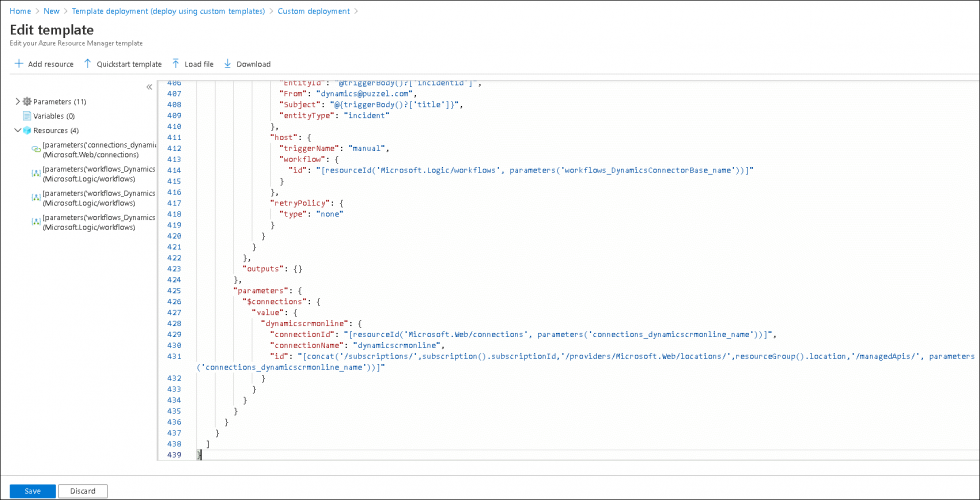Viewport: 980px width, 500px height.
Task: Click the Quickstart template up-arrow icon
Action: coord(87,64)
